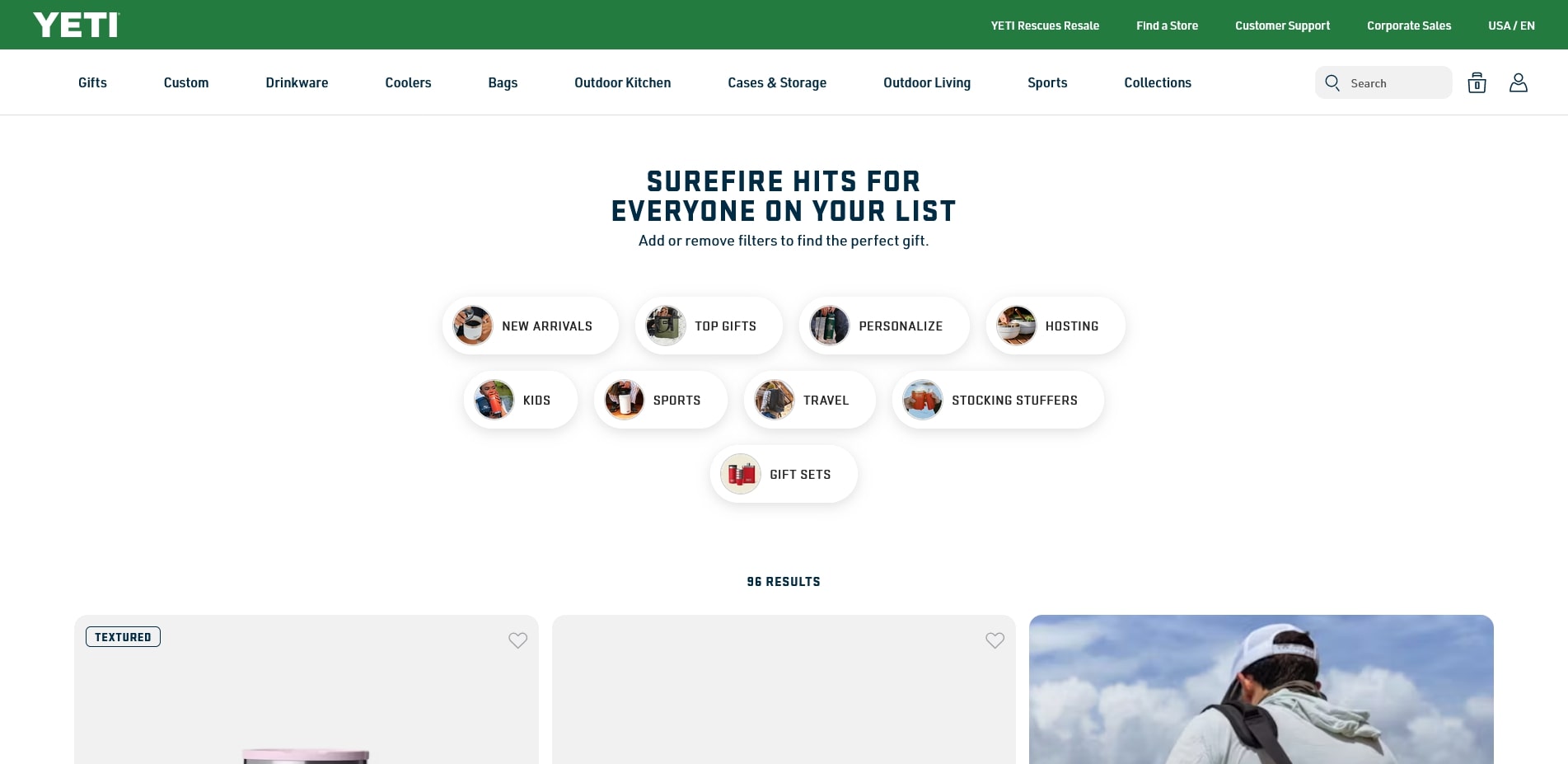Click the search magnifier icon
Viewport: 1568px width, 764px height.
(x=1332, y=82)
